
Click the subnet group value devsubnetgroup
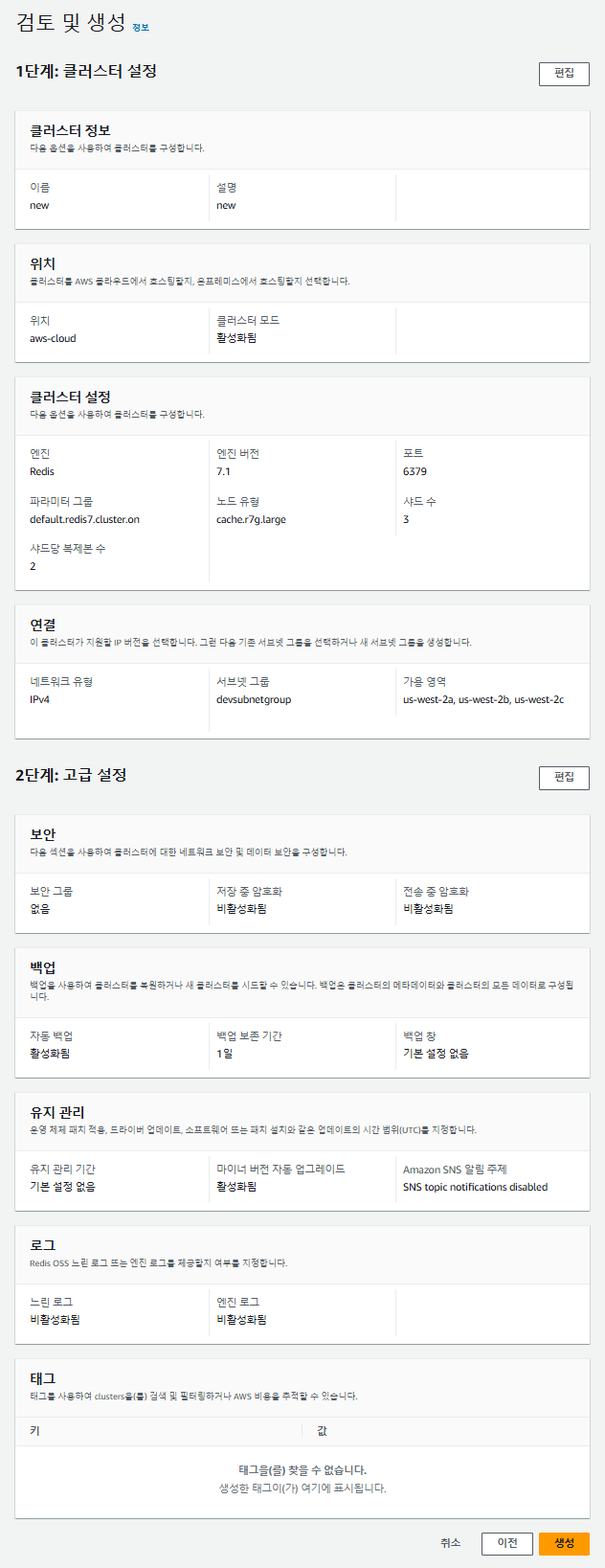(x=254, y=699)
